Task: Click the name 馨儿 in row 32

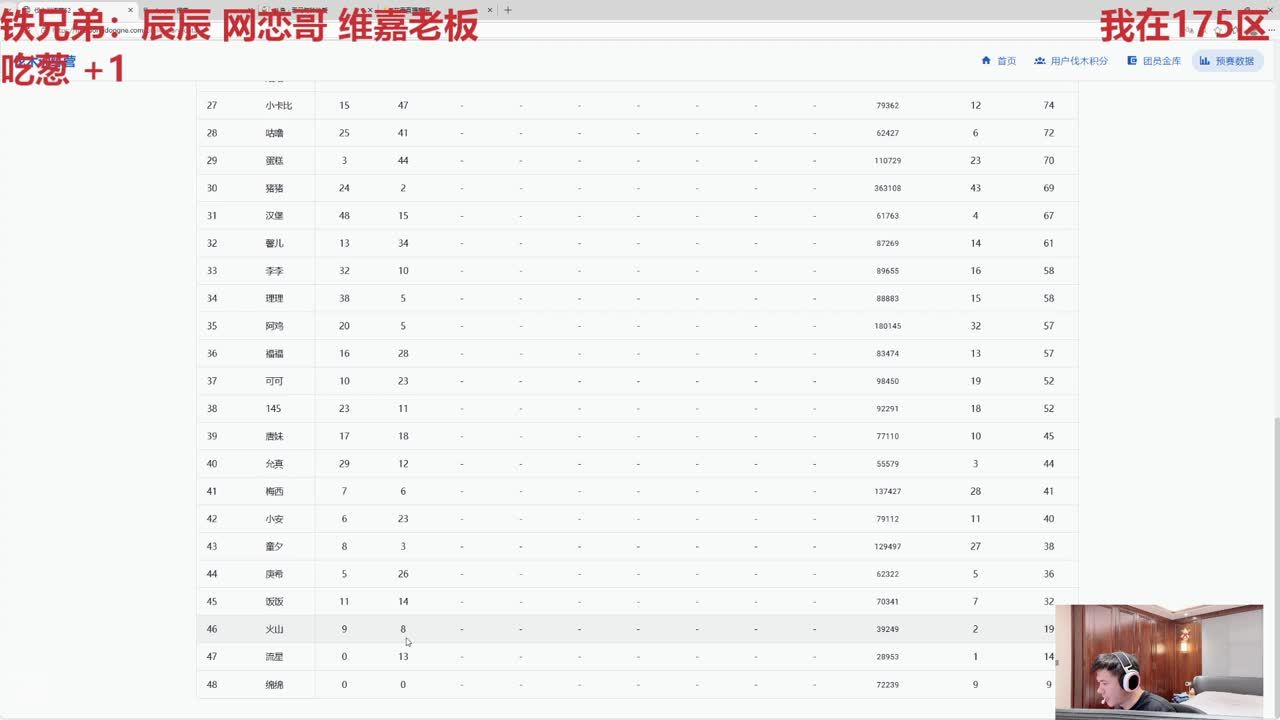Action: click(274, 243)
